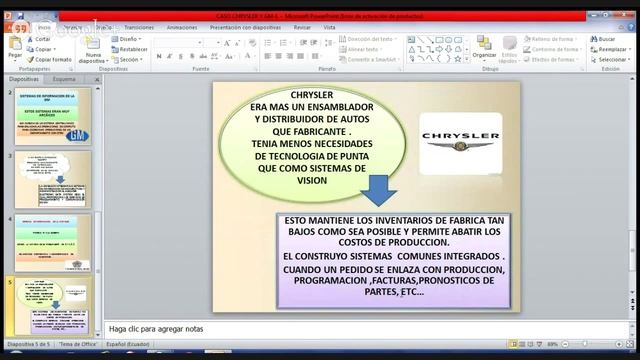Open PowerPoint help question mark
The height and width of the screenshot is (360, 640).
click(x=631, y=27)
